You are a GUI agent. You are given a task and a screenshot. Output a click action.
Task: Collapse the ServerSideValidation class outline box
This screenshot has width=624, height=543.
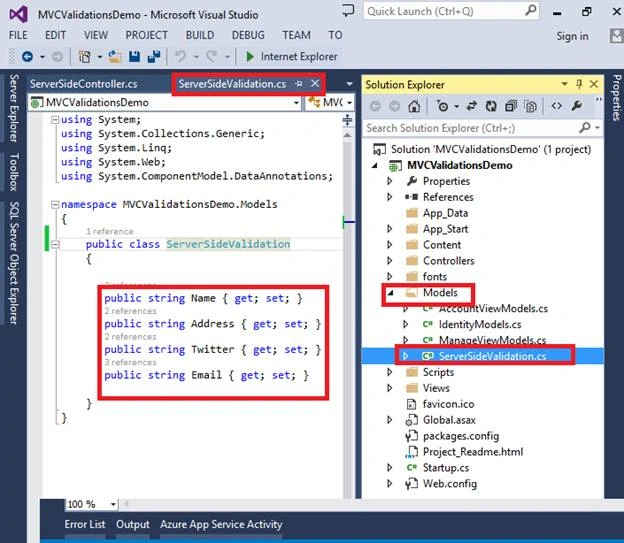(55, 244)
